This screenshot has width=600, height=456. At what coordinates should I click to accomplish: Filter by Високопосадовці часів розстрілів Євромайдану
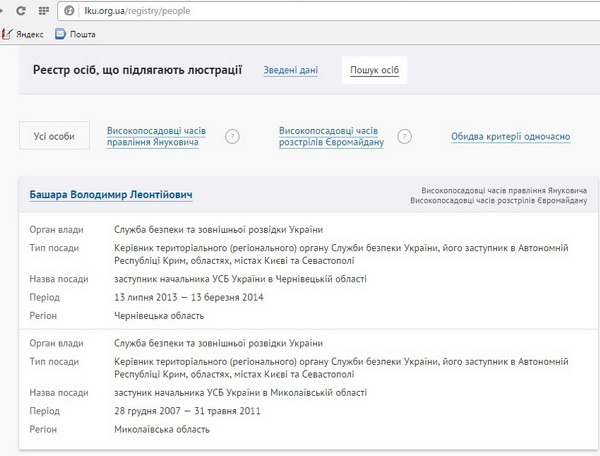[x=328, y=136]
